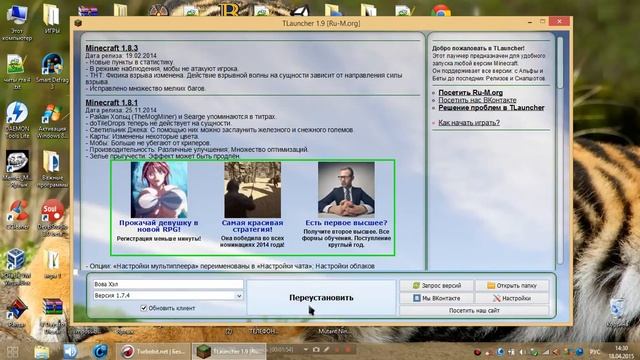Image resolution: width=640 pixels, height=360 pixels.
Task: Open the Как начать играть? link
Action: click(469, 122)
